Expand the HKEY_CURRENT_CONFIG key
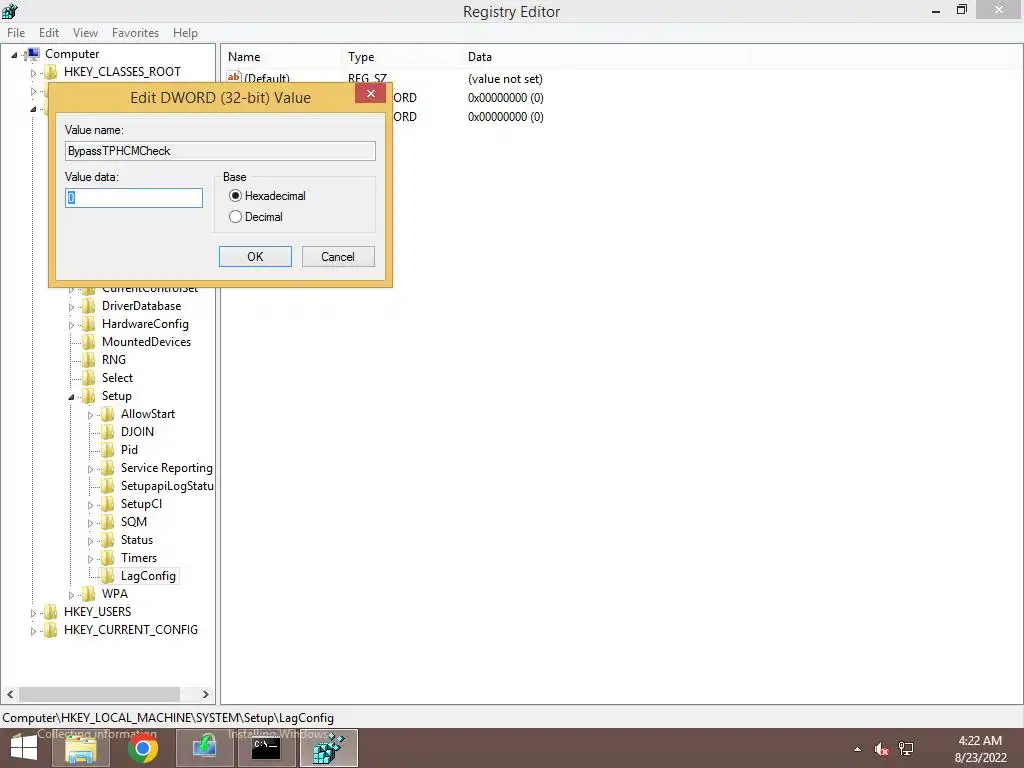The image size is (1024, 768). click(x=33, y=631)
